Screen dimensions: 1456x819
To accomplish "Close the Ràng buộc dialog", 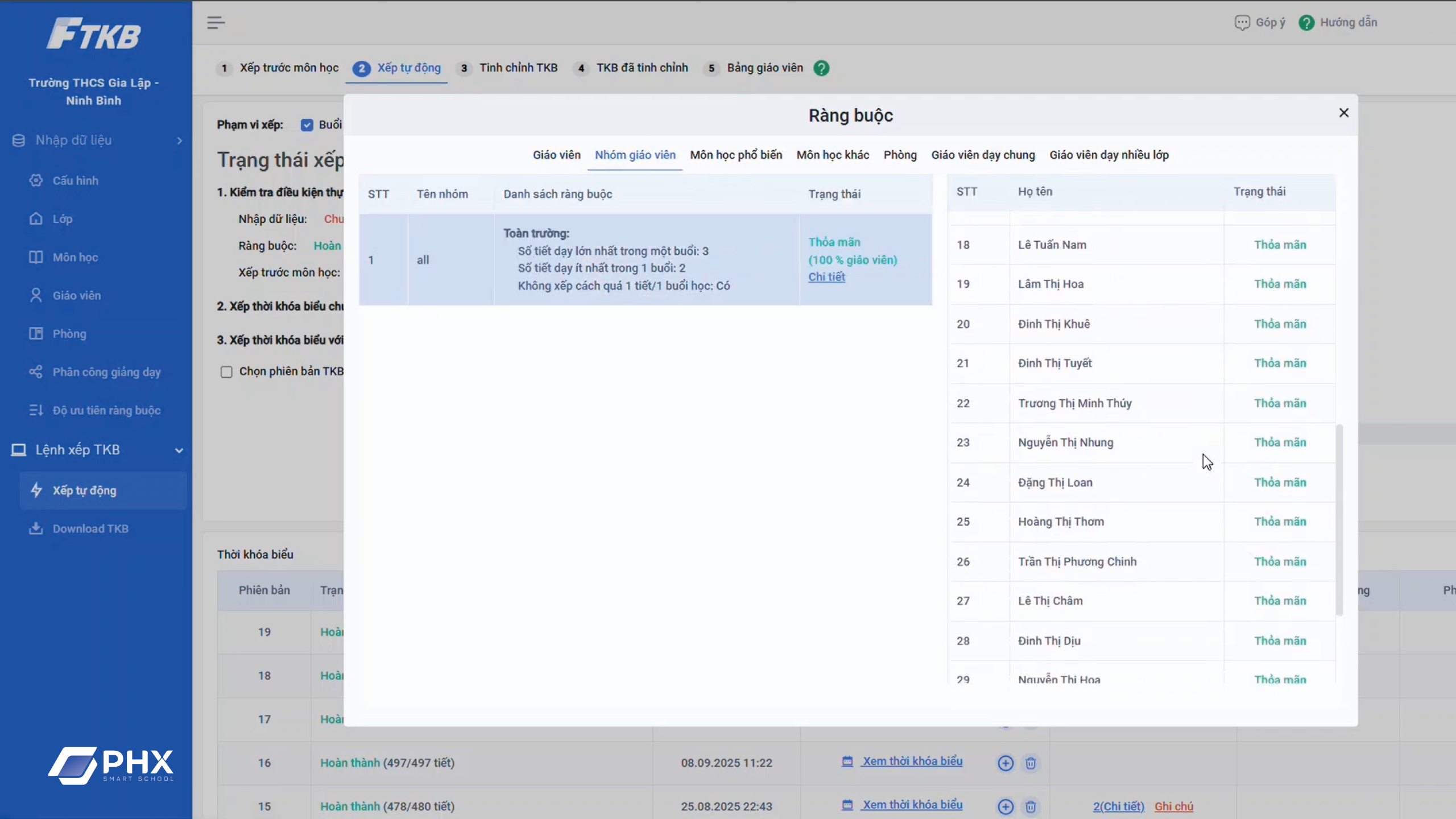I will (x=1343, y=113).
